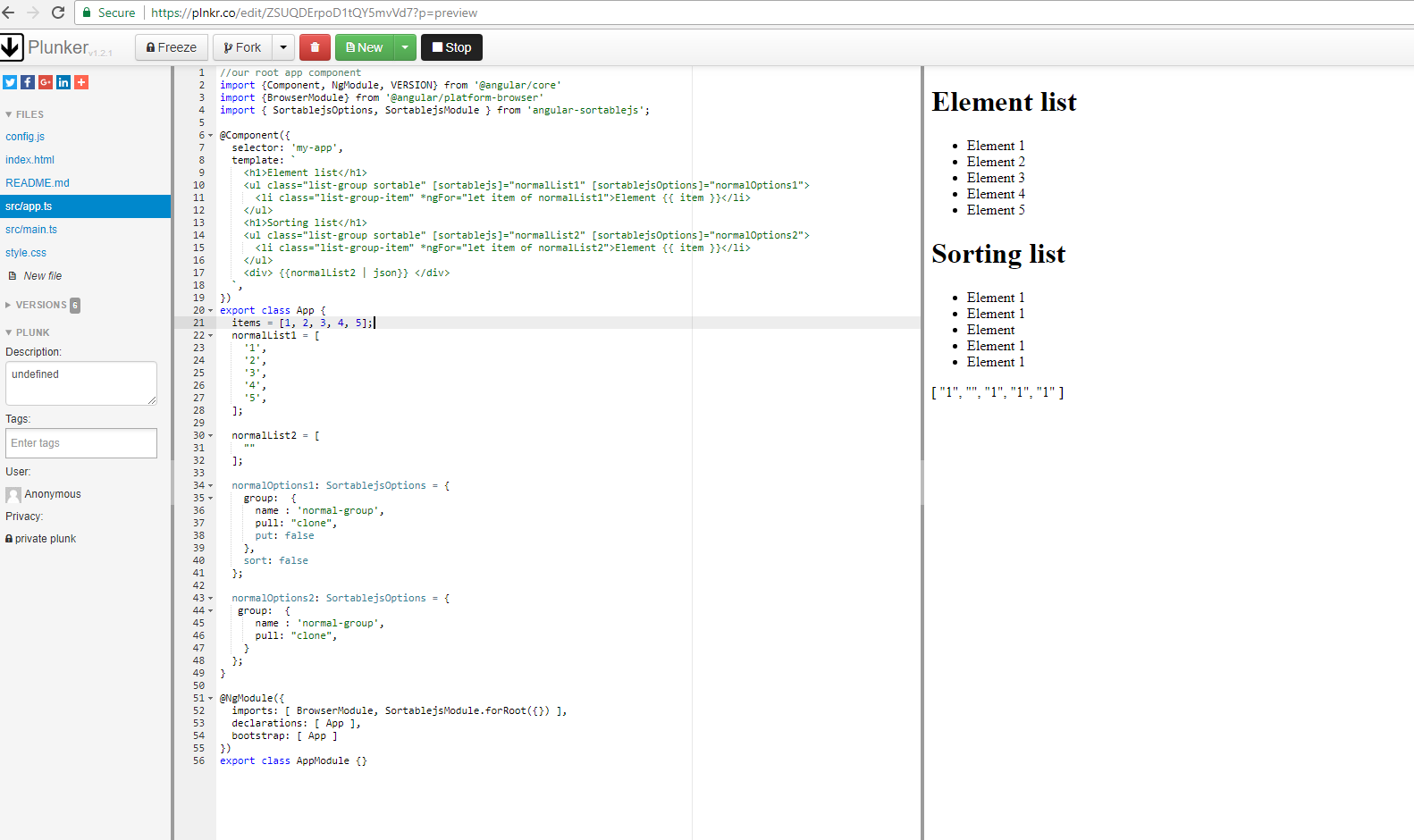Click 'Element 1' in Element list
The image size is (1414, 840).
pos(996,146)
